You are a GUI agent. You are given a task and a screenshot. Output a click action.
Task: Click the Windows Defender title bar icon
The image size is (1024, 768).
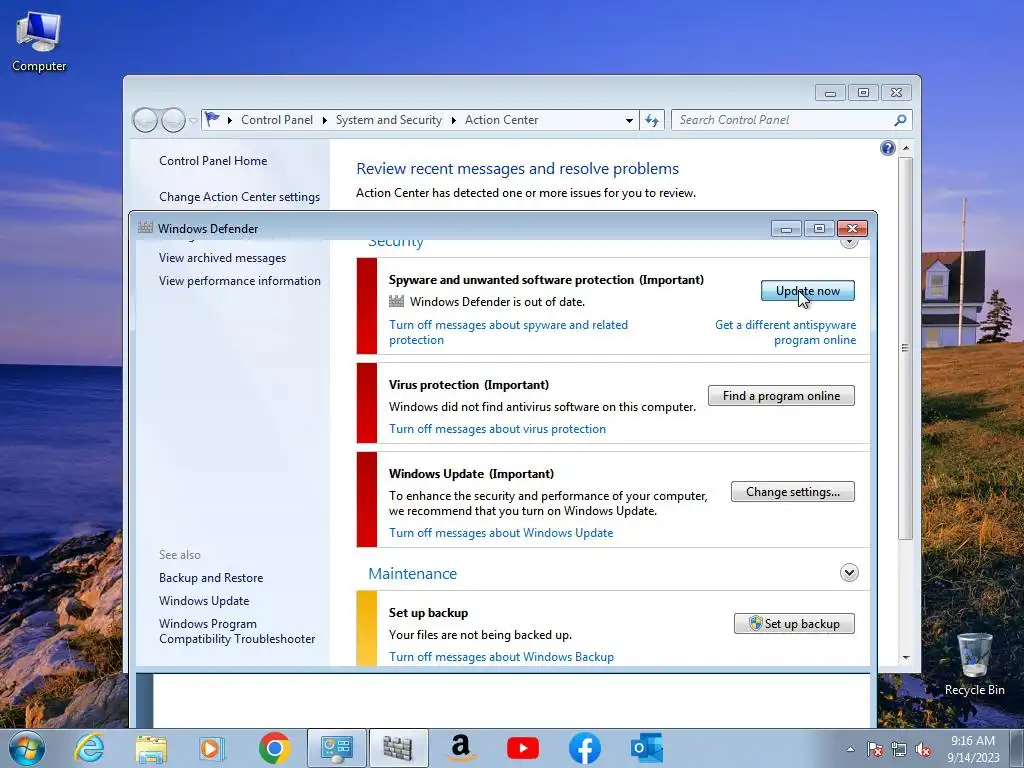145,228
